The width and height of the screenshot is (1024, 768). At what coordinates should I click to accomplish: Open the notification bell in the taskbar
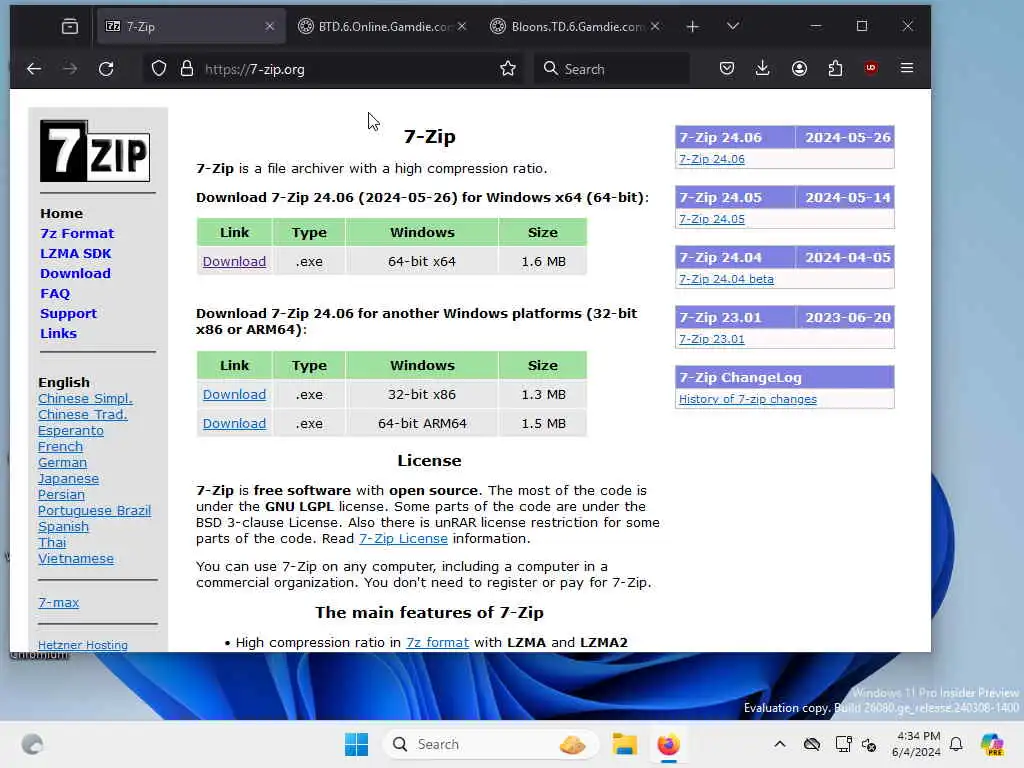[956, 744]
